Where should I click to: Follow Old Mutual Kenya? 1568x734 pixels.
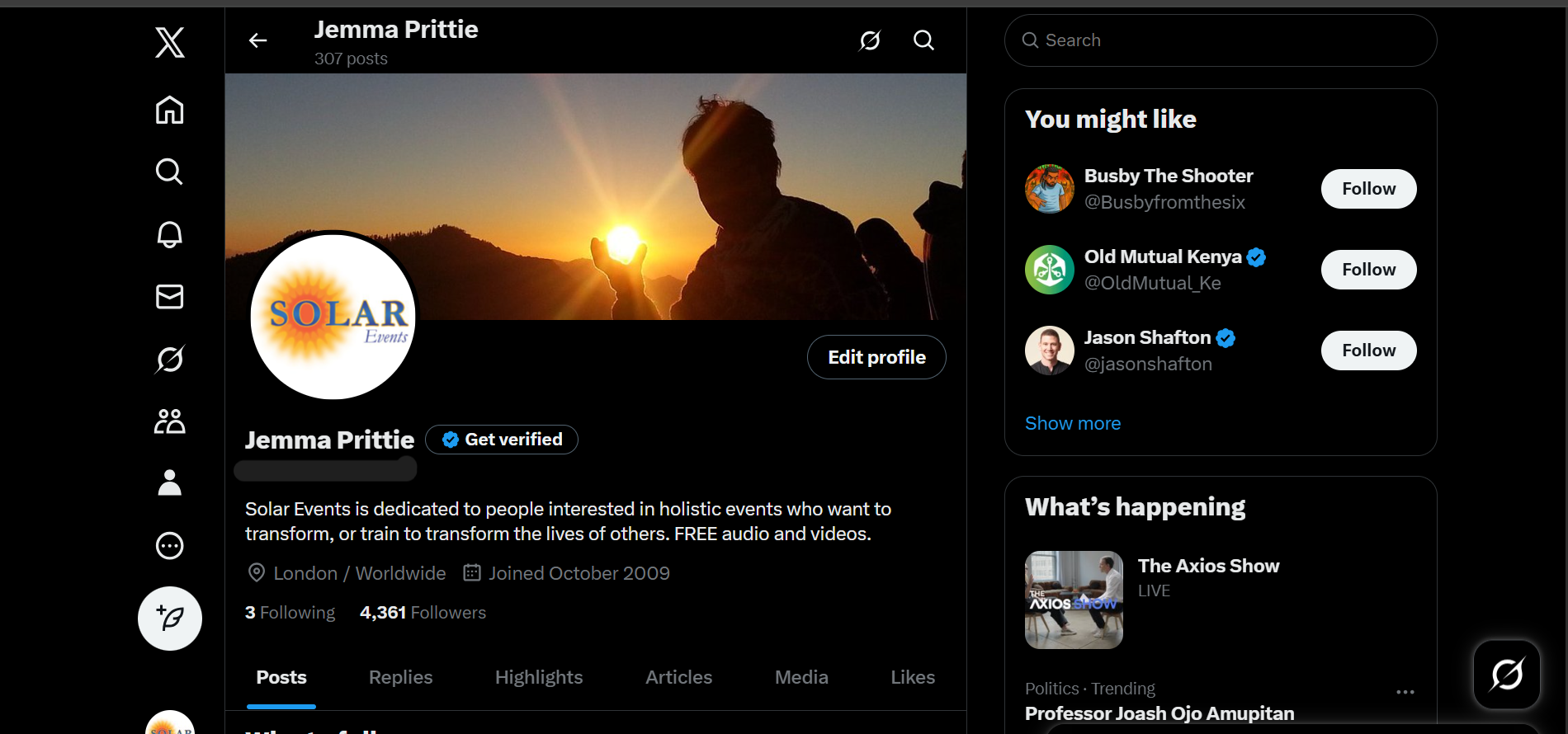(x=1368, y=270)
